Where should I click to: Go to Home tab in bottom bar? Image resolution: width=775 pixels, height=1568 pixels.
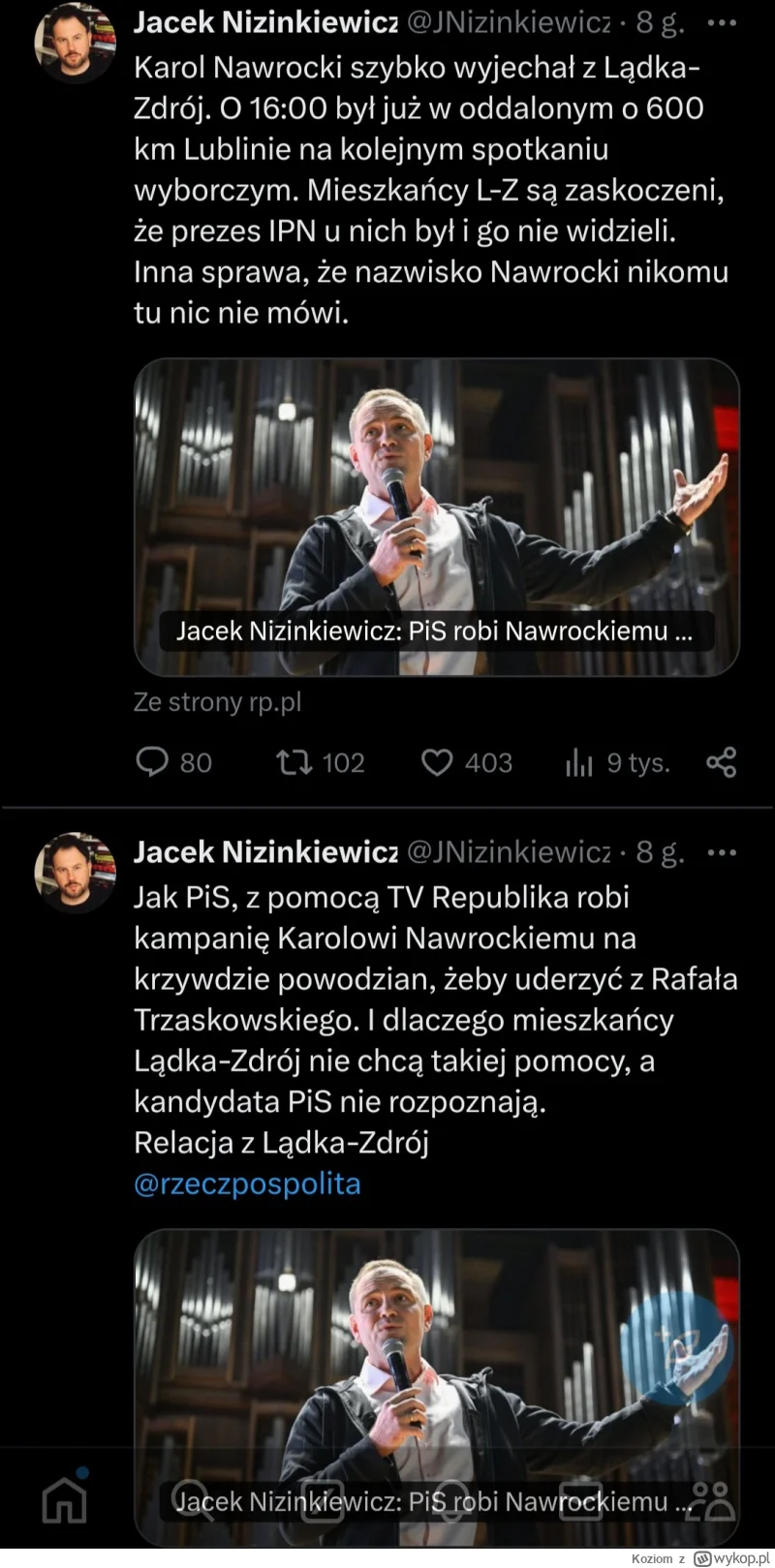pos(66,1499)
